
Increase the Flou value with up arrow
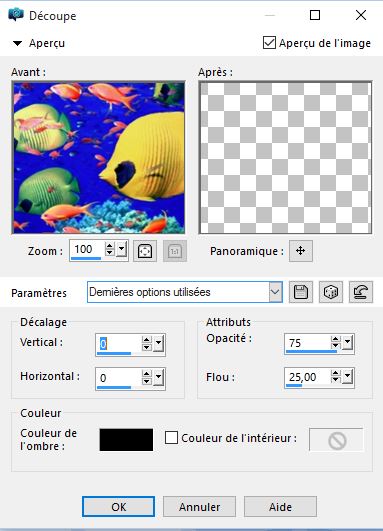click(x=335, y=373)
